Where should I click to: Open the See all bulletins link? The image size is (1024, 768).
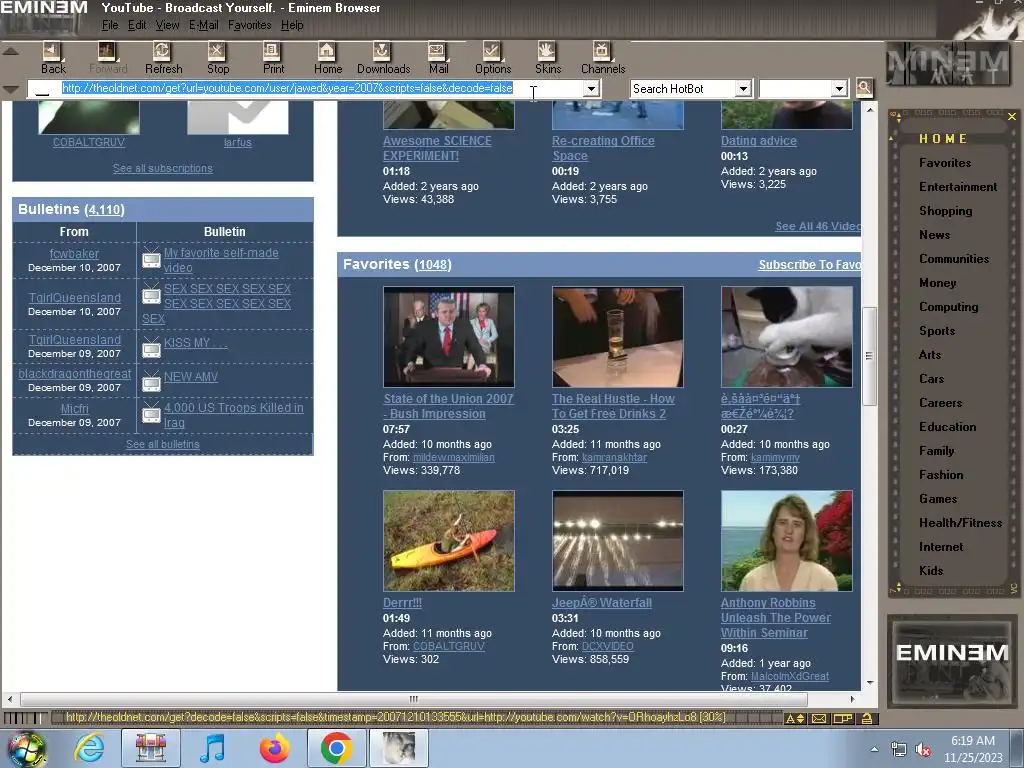pos(163,444)
